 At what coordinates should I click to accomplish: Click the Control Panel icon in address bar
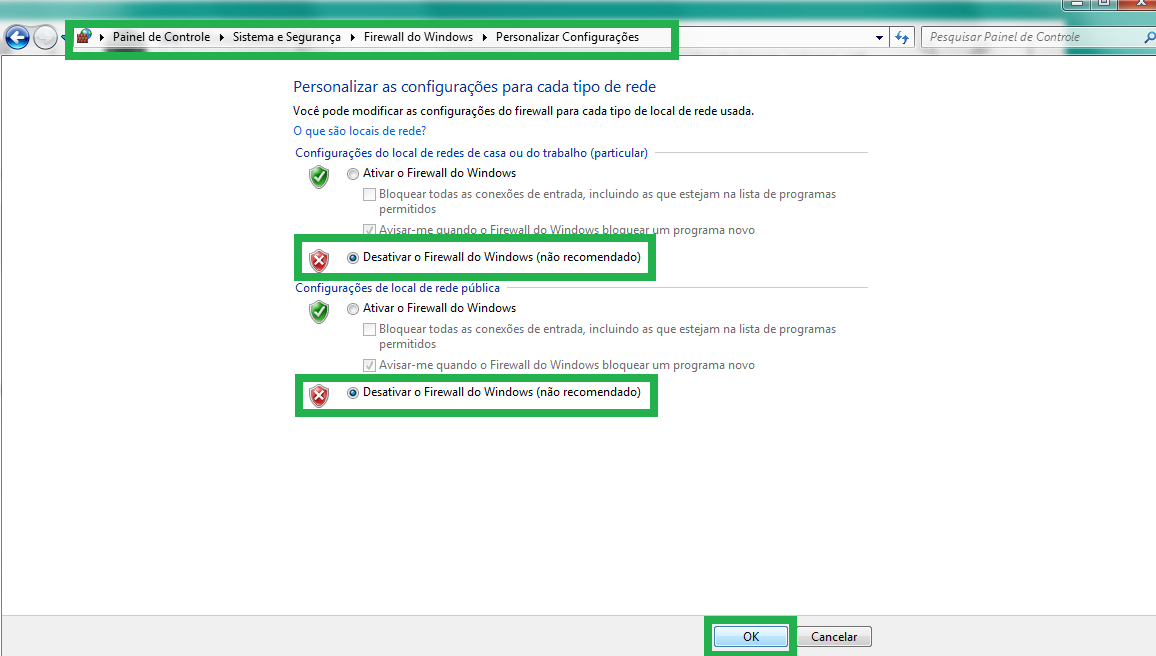click(84, 36)
